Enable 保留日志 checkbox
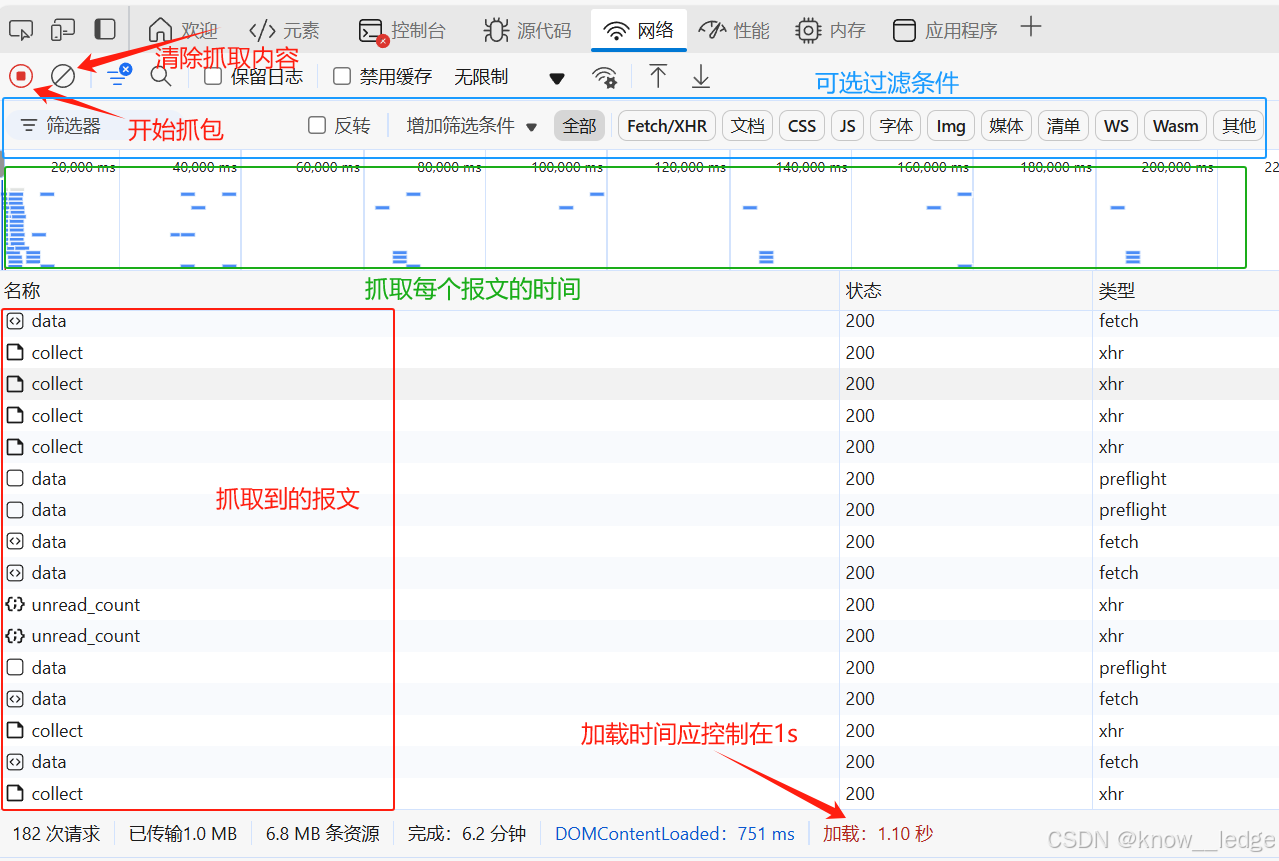1279x861 pixels. (x=212, y=76)
